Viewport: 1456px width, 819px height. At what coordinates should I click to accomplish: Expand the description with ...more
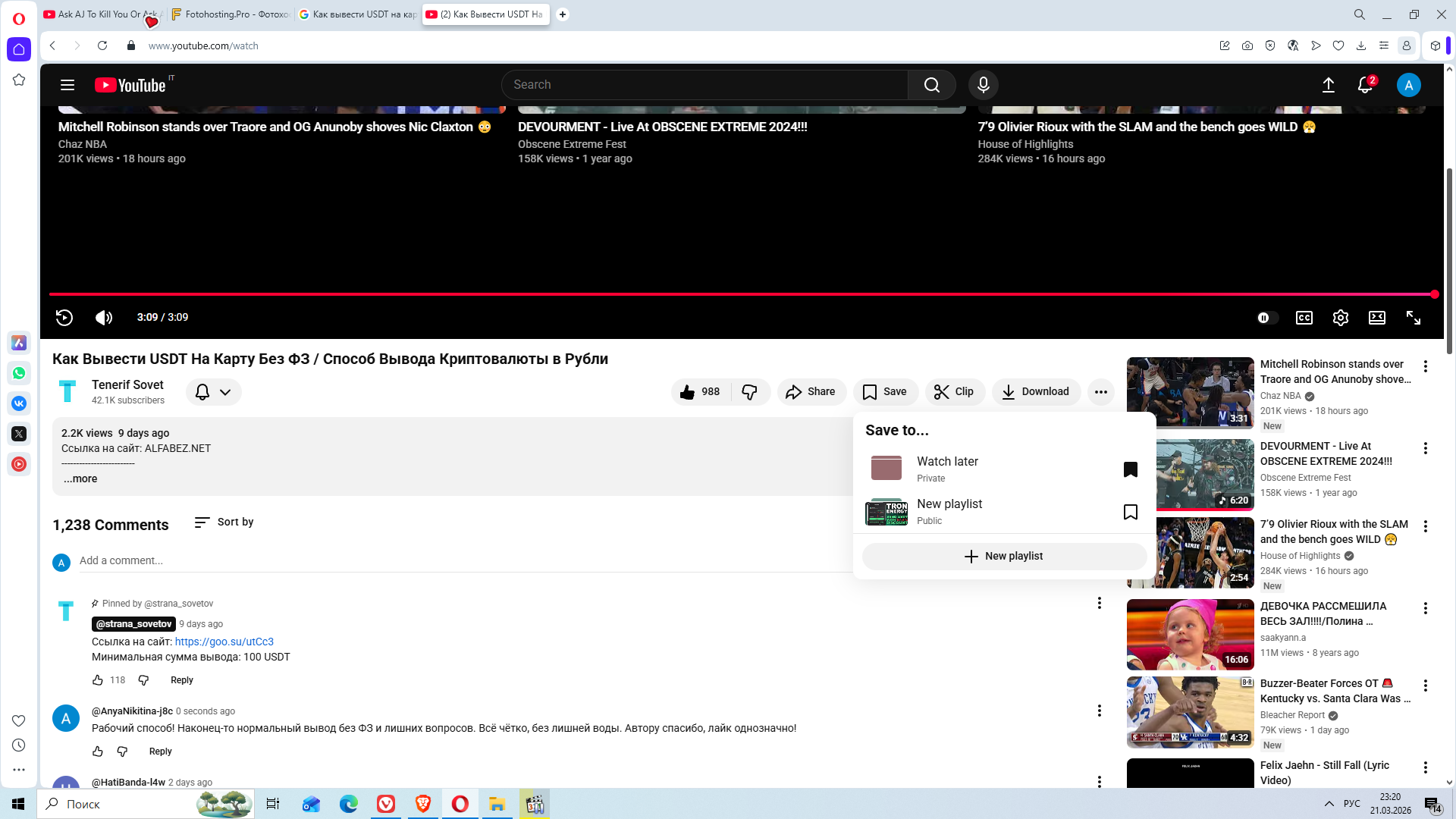pos(80,479)
